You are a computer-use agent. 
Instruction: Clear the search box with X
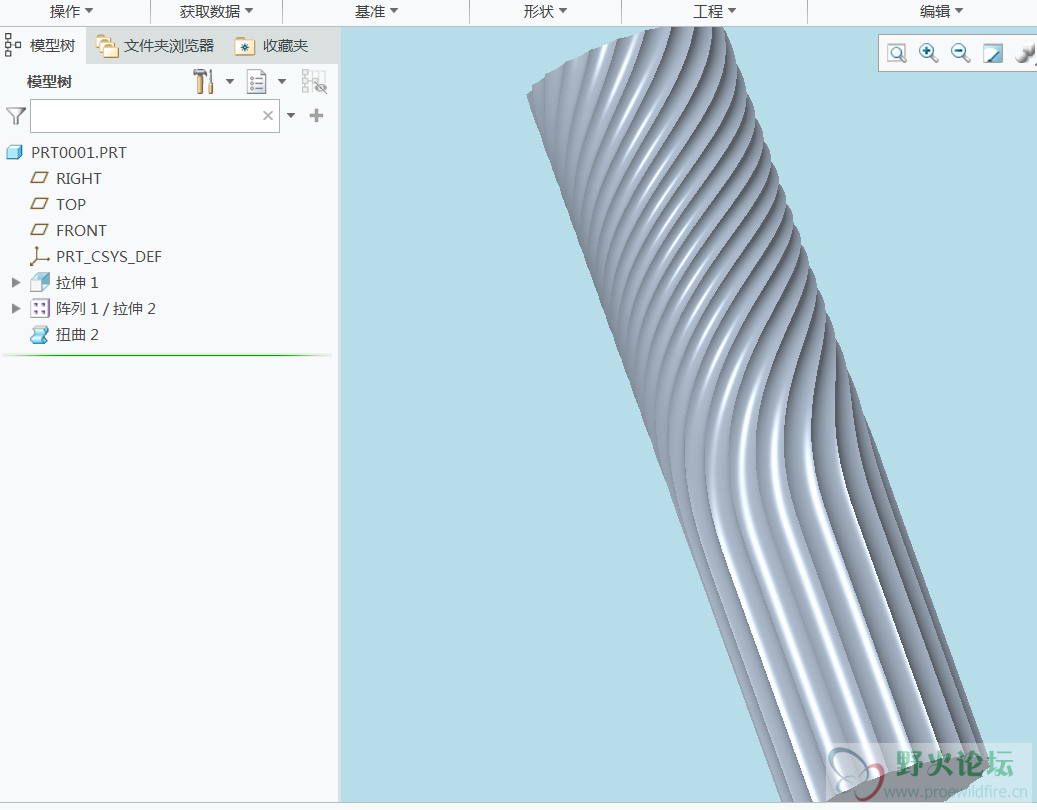[268, 116]
